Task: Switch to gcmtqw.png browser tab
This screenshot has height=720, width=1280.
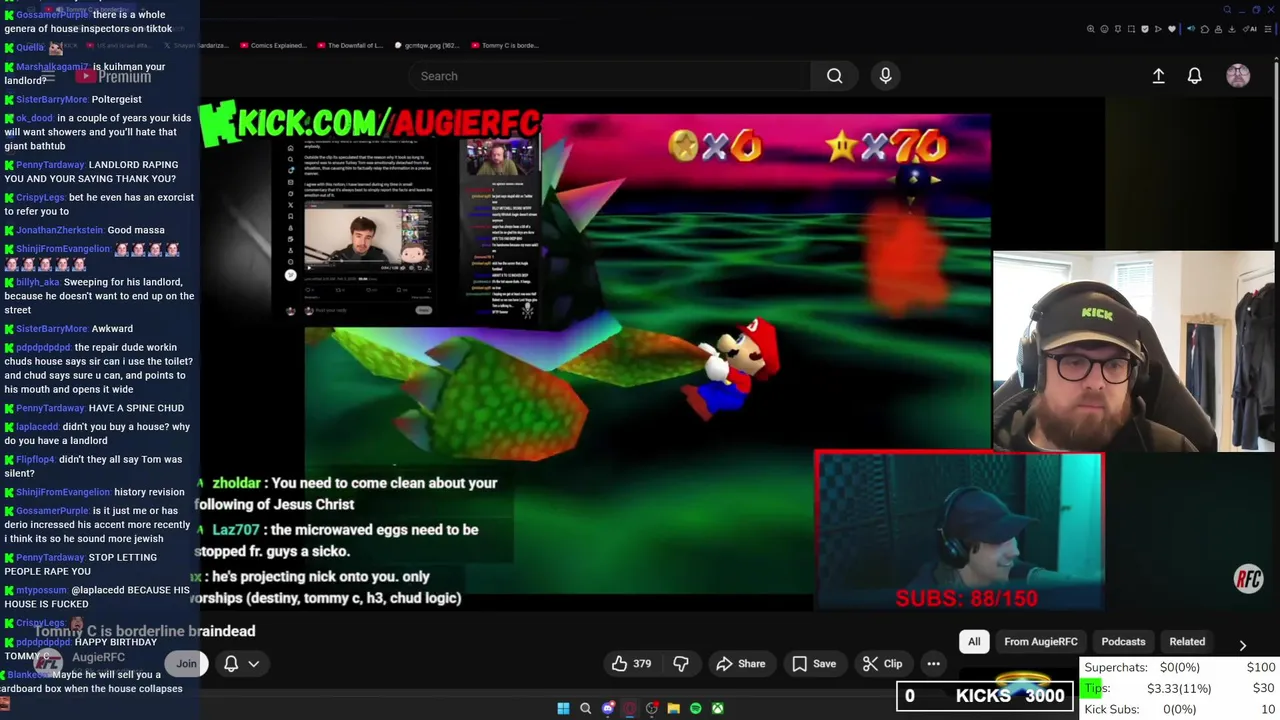Action: coord(426,45)
